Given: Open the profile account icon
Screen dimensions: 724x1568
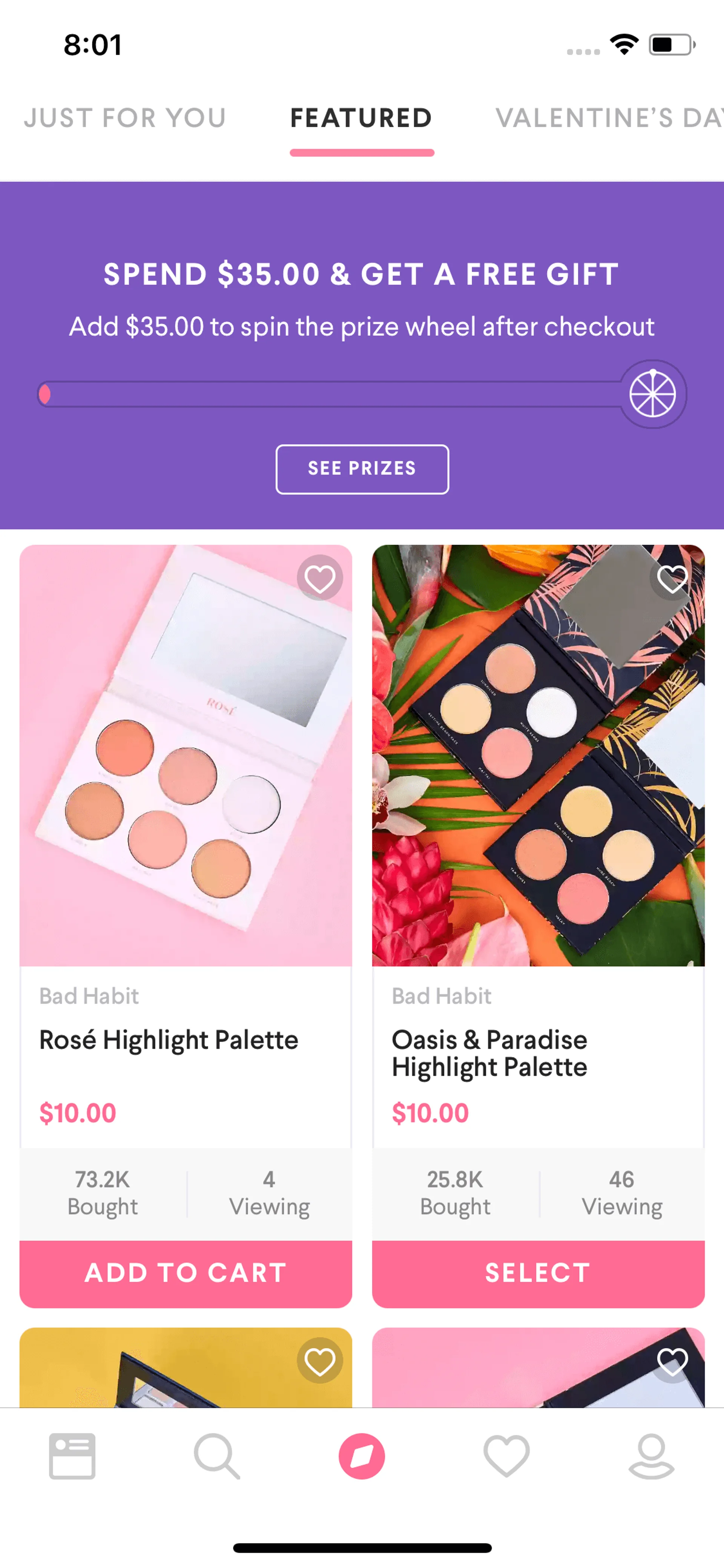Looking at the screenshot, I should (x=651, y=1455).
